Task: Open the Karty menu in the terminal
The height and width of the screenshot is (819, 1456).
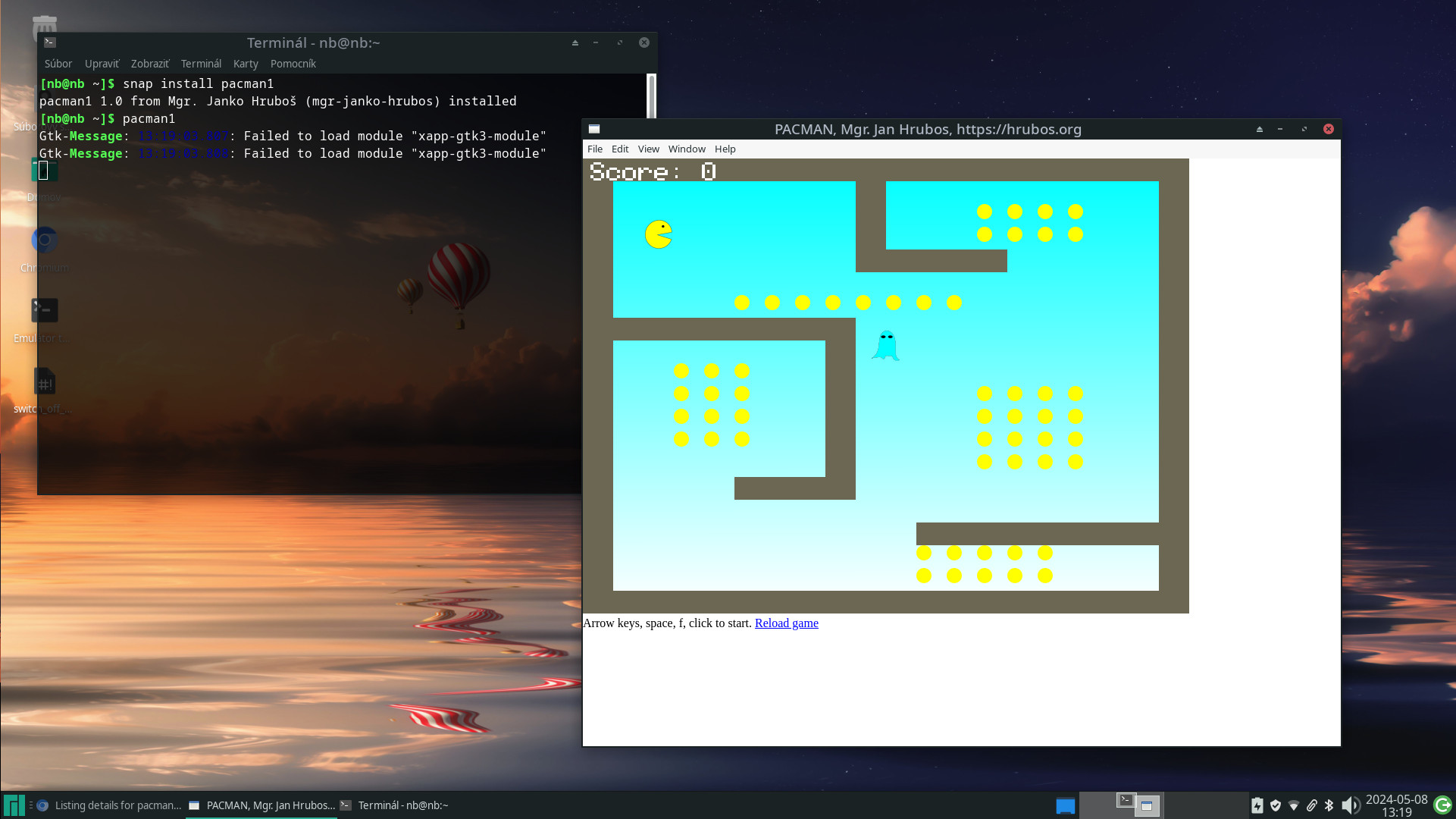Action: click(x=245, y=64)
